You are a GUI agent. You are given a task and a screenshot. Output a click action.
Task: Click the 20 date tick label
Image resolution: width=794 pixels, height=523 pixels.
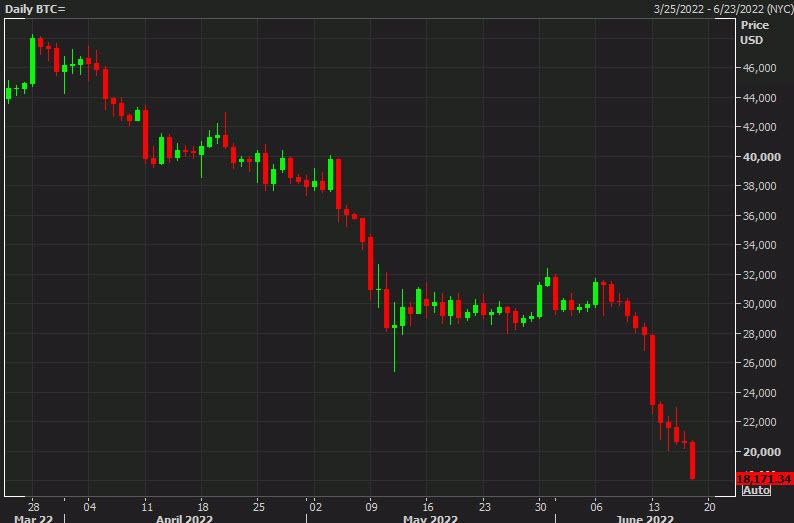710,507
